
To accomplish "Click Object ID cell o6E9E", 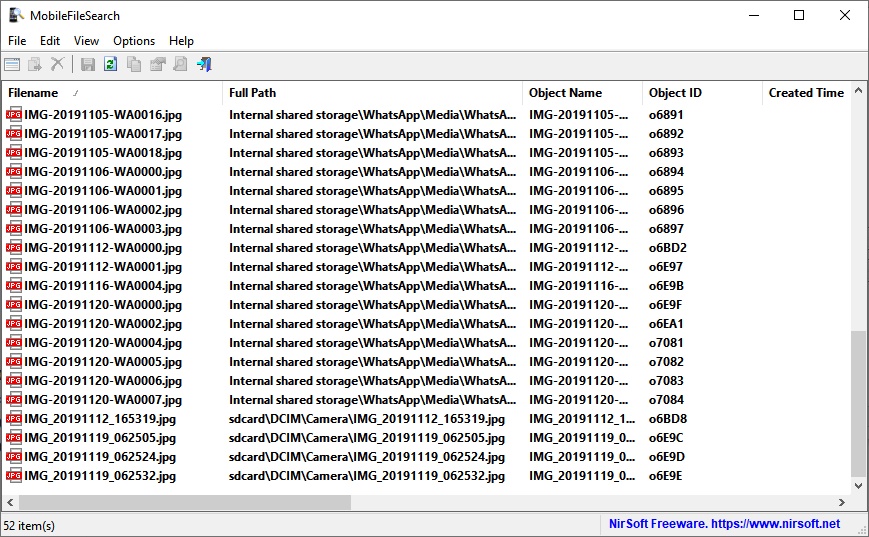I will (666, 475).
